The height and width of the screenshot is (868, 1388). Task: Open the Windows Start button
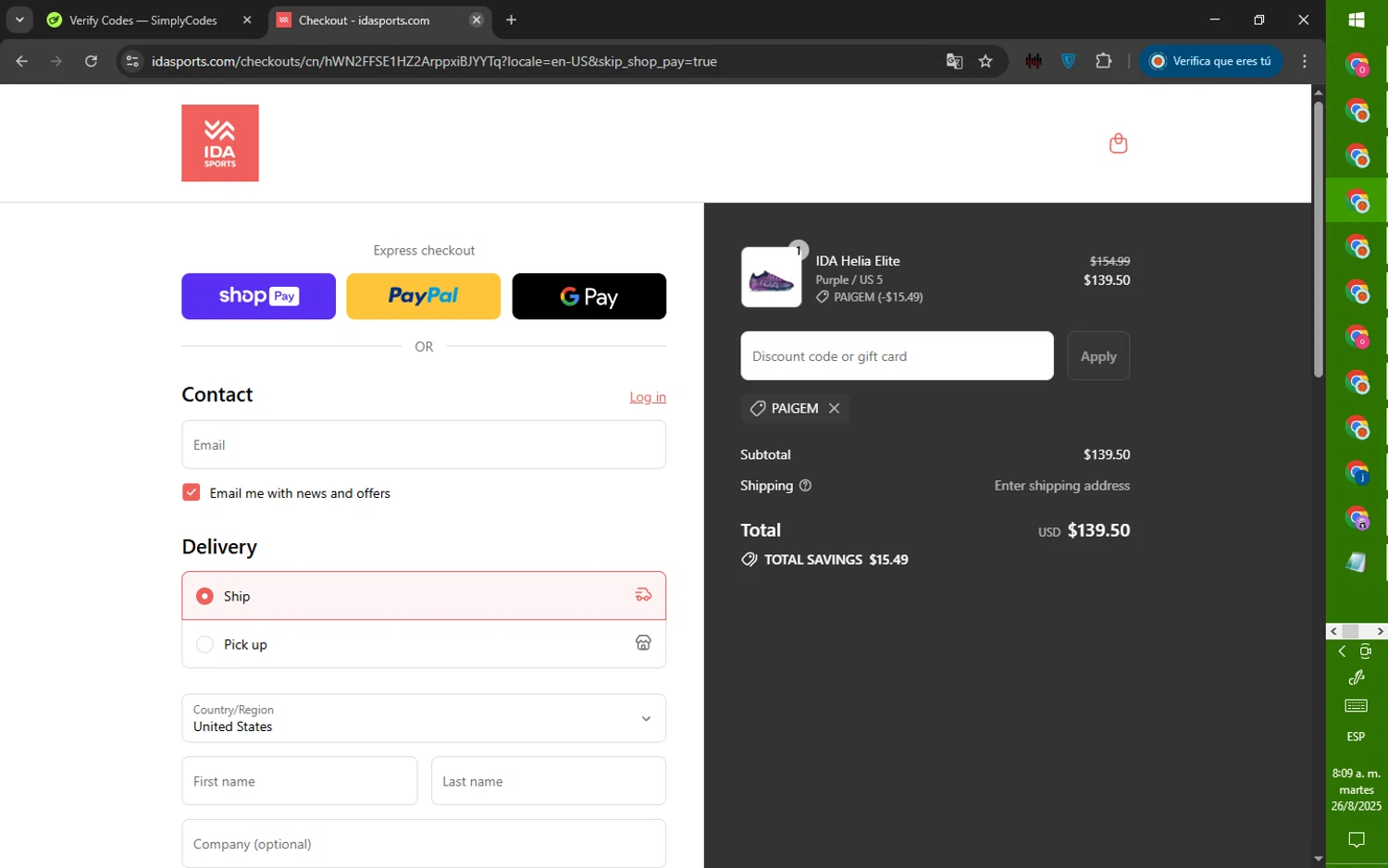point(1357,19)
